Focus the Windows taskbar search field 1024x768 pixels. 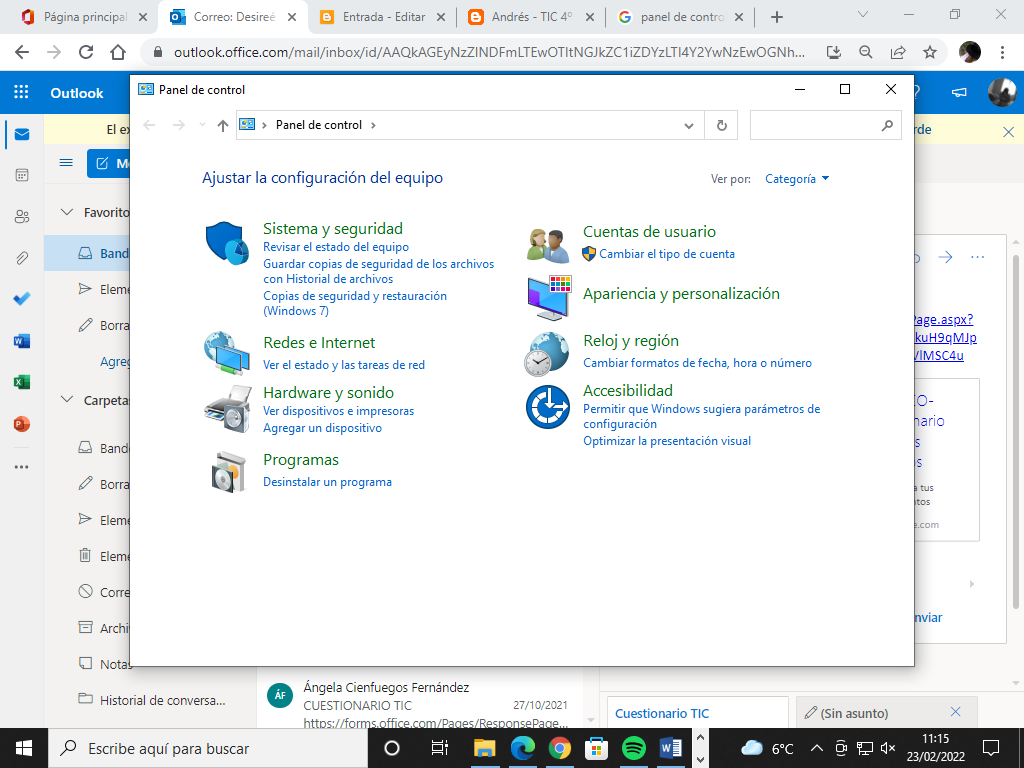[x=208, y=748]
